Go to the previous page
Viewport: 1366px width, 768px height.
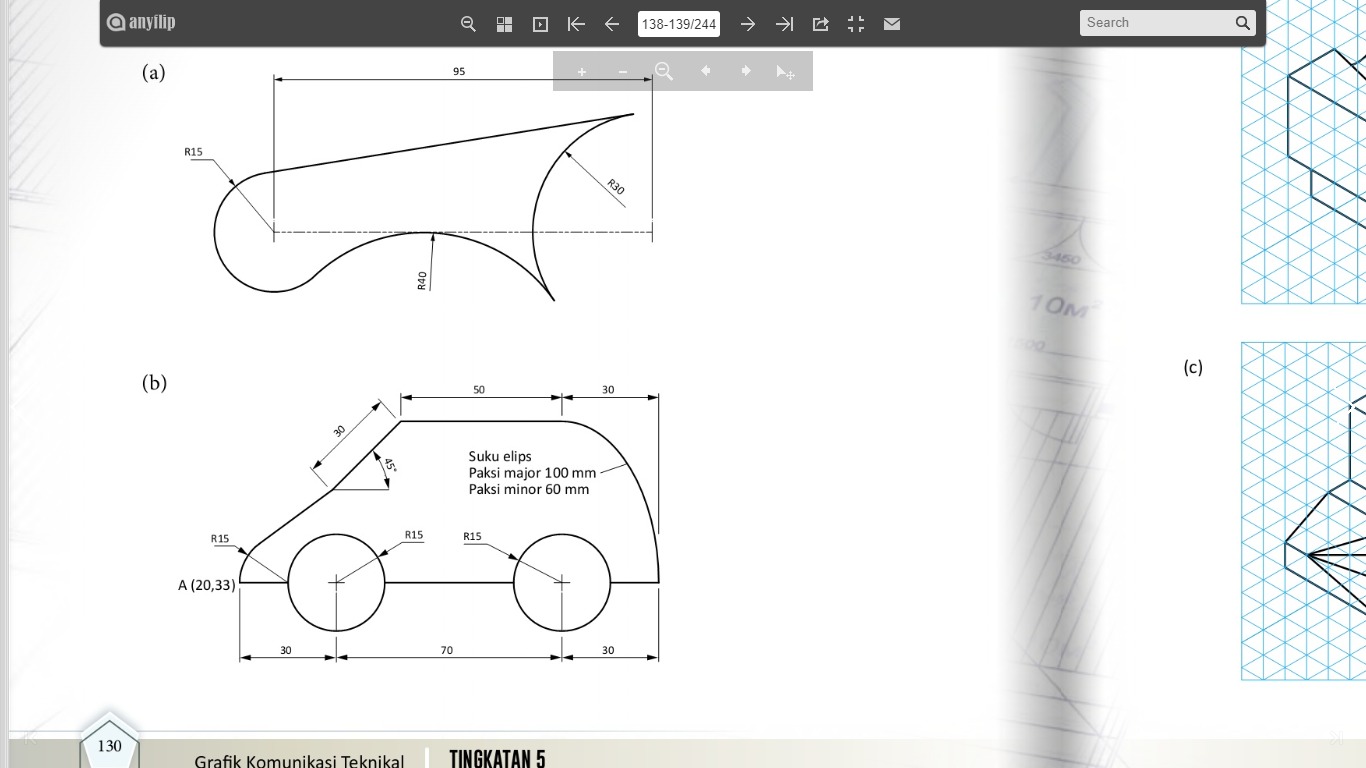[x=612, y=24]
